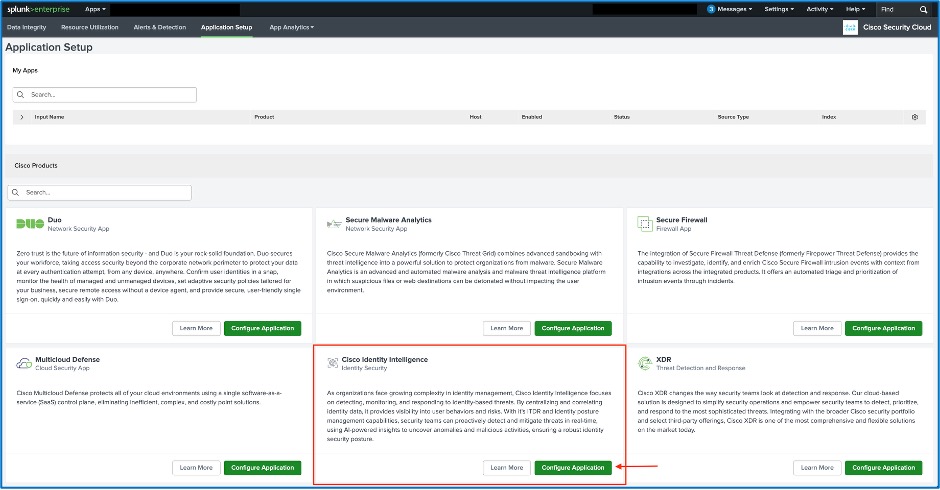Click the Secure Malware Analytics icon
Image resolution: width=940 pixels, height=490 pixels.
click(x=333, y=224)
